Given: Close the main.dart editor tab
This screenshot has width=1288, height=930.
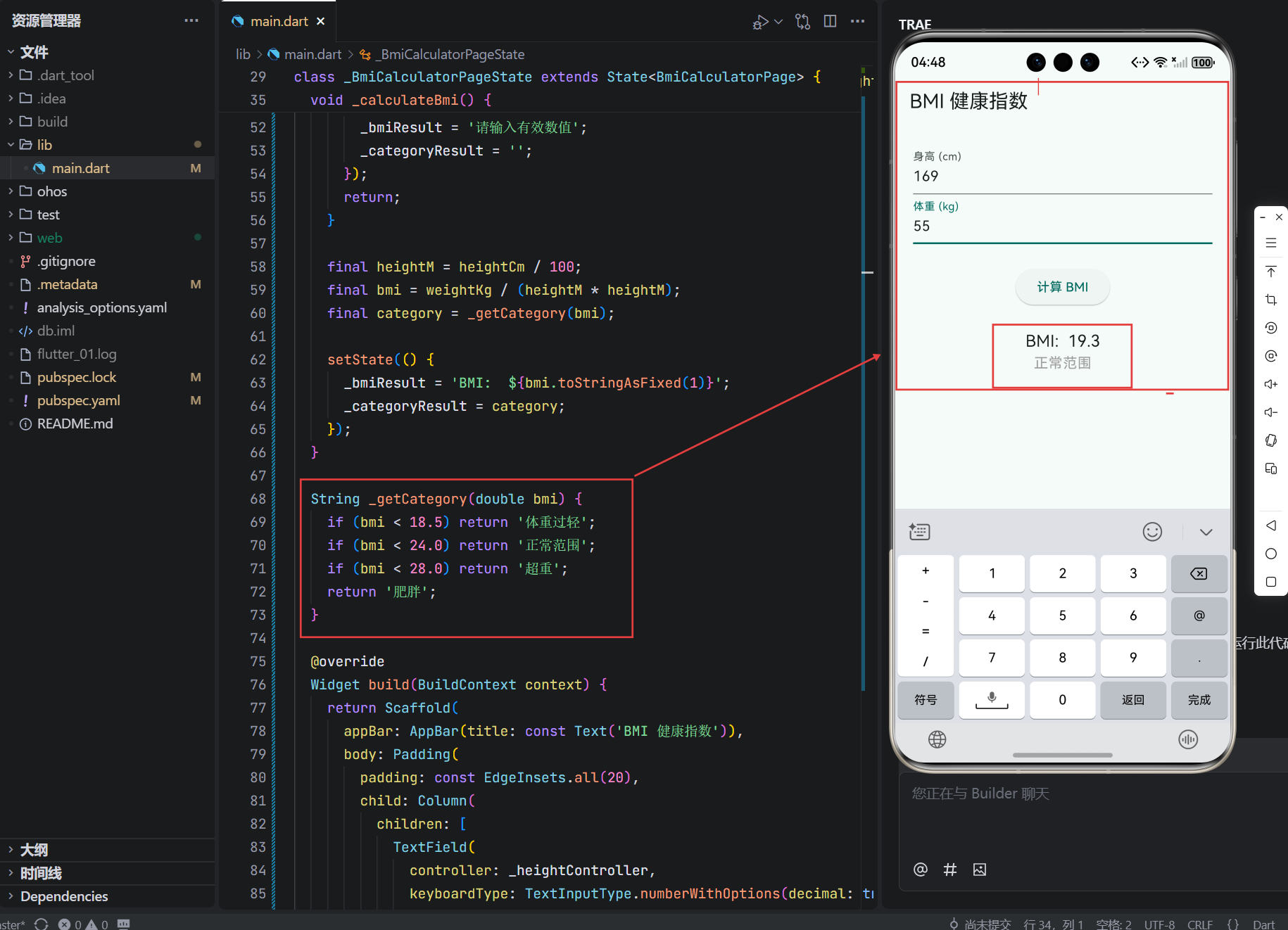Looking at the screenshot, I should tap(321, 21).
